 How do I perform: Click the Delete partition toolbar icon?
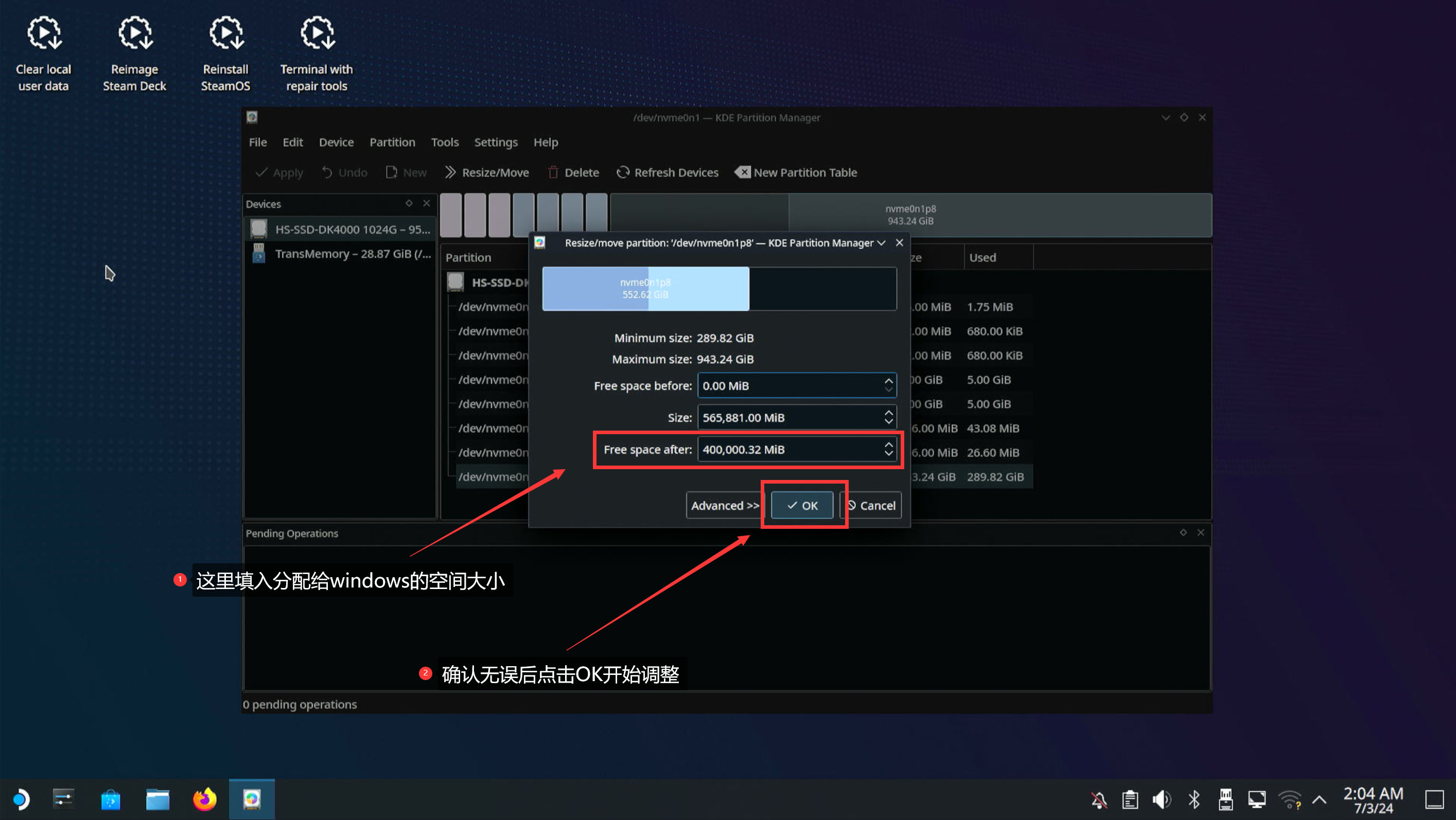(x=553, y=172)
